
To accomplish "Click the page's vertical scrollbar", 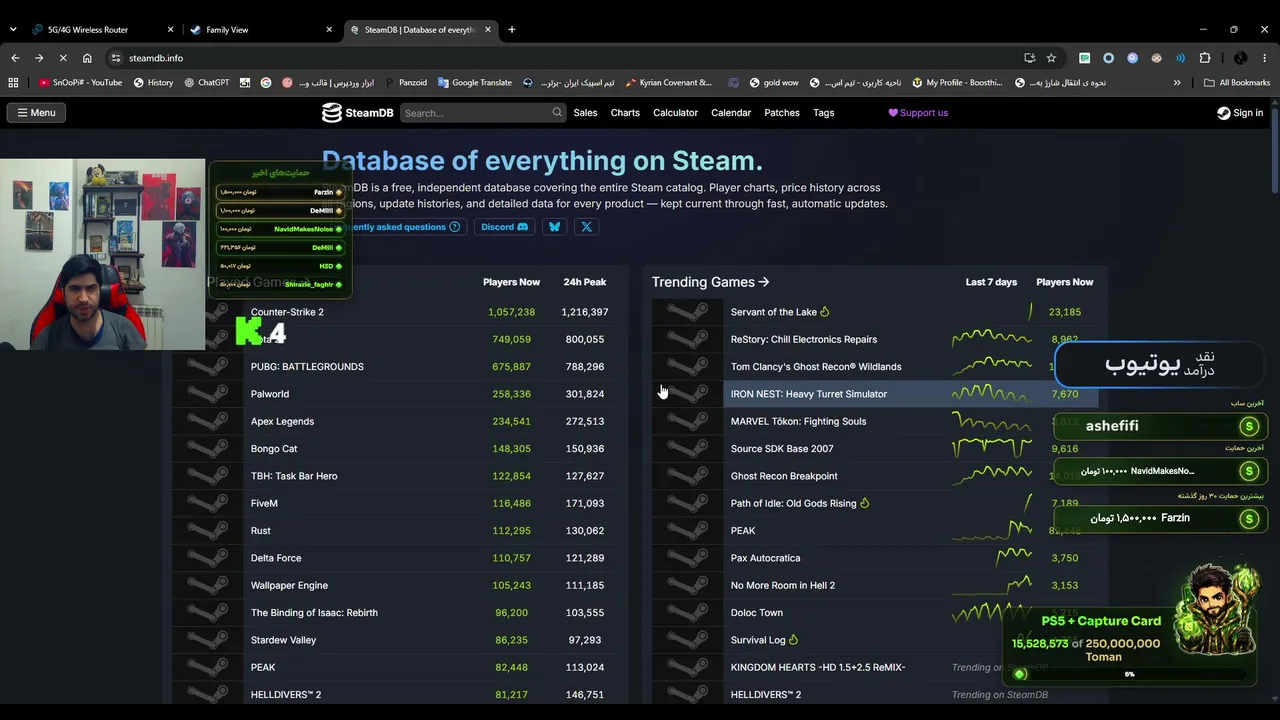I will 1274,150.
